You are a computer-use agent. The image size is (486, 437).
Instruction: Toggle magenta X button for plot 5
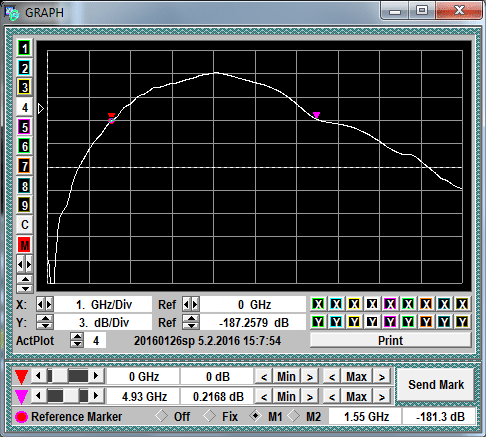point(390,304)
